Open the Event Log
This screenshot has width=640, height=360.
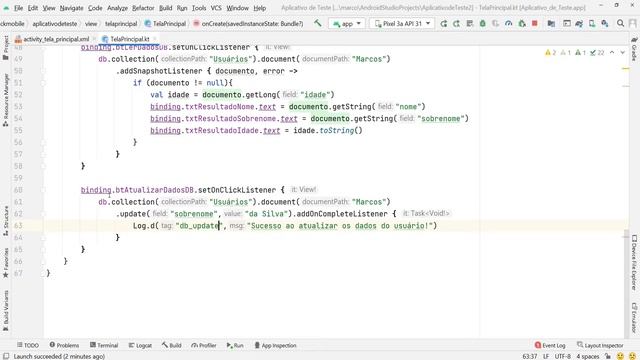tap(550, 345)
